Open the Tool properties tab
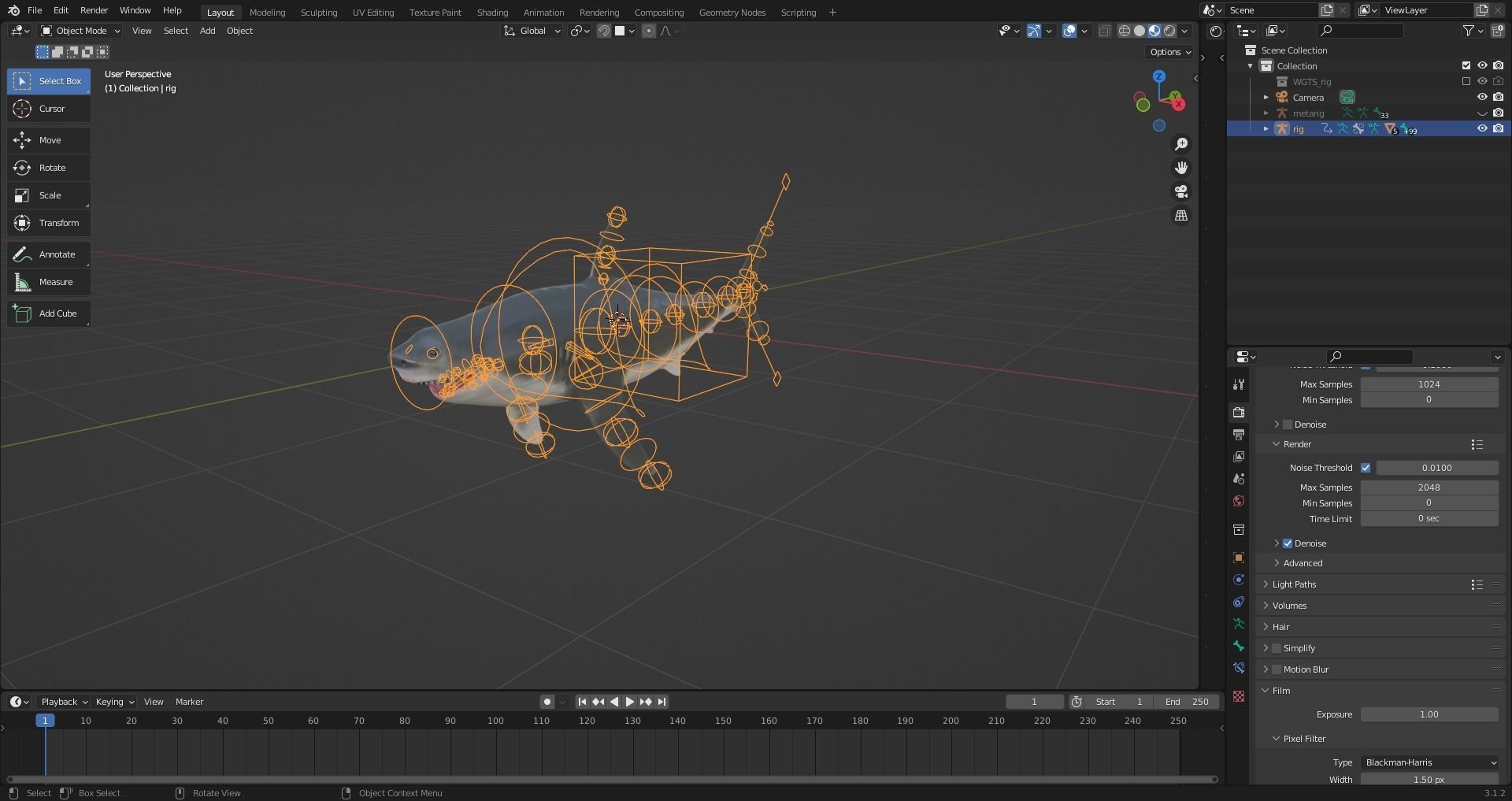The height and width of the screenshot is (801, 1512). (x=1239, y=384)
